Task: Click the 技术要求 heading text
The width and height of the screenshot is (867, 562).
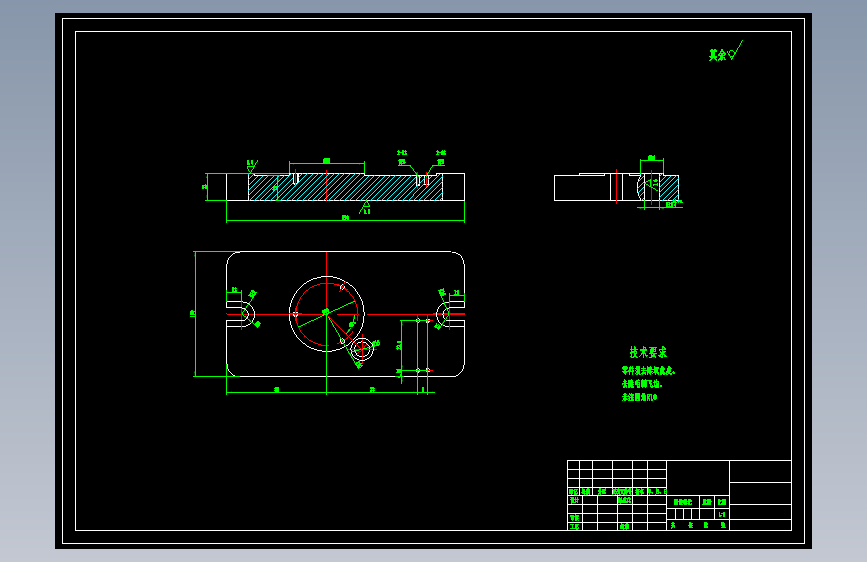Action: tap(648, 352)
